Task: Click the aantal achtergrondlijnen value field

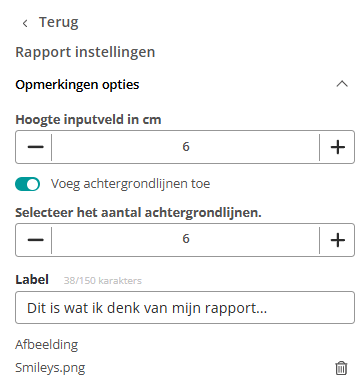Action: coord(186,240)
